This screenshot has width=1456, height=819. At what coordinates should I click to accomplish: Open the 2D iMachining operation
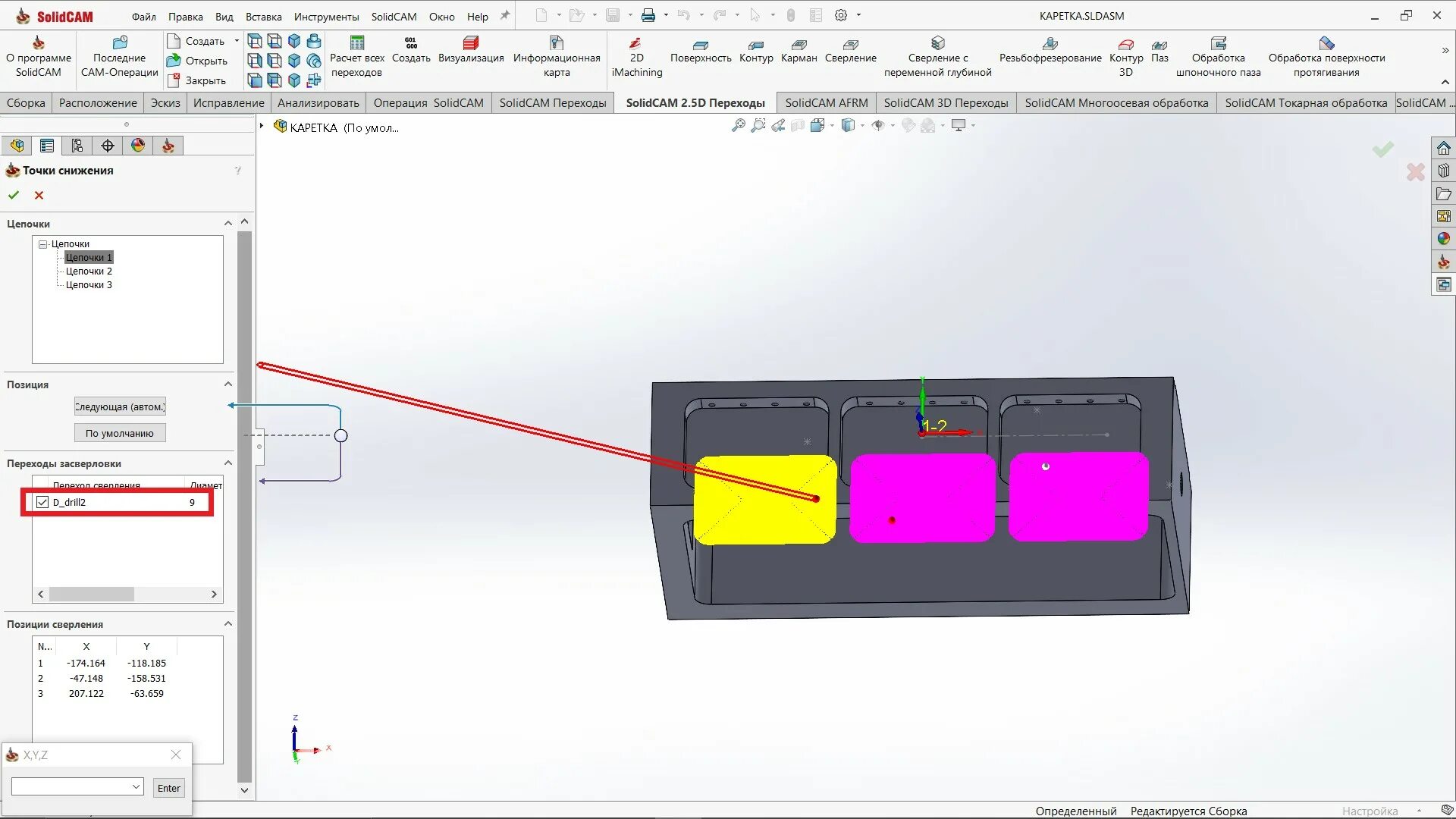[636, 57]
